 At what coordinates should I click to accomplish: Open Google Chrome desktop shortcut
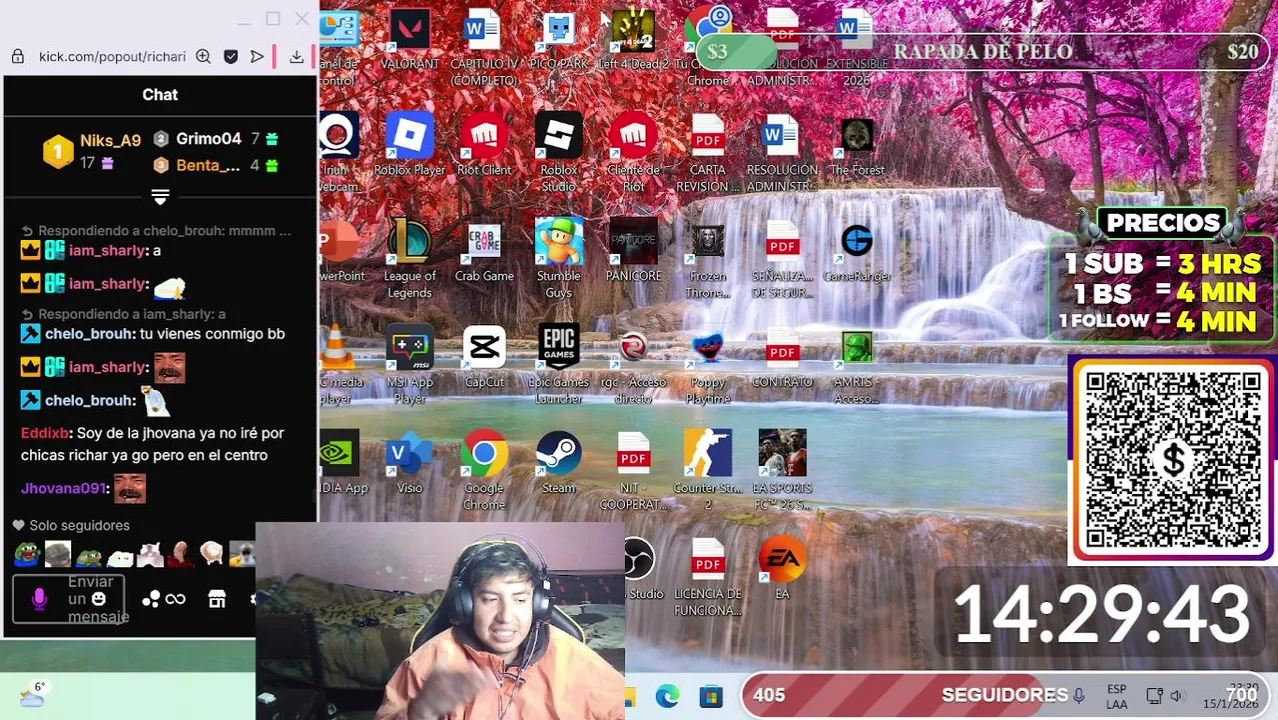(x=484, y=471)
